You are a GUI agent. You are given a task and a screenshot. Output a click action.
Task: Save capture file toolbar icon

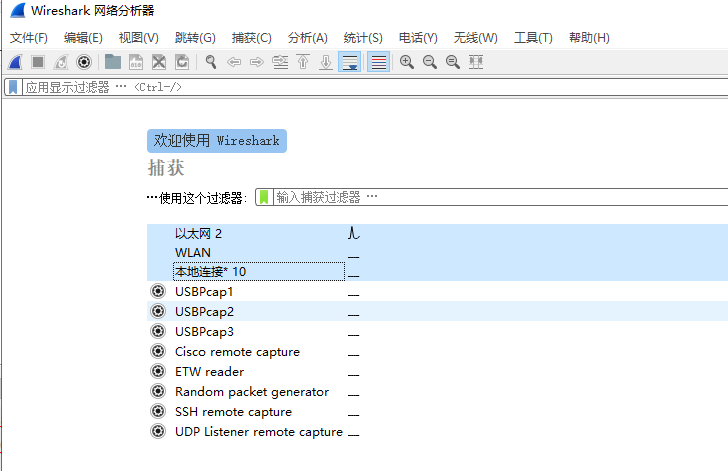click(136, 62)
